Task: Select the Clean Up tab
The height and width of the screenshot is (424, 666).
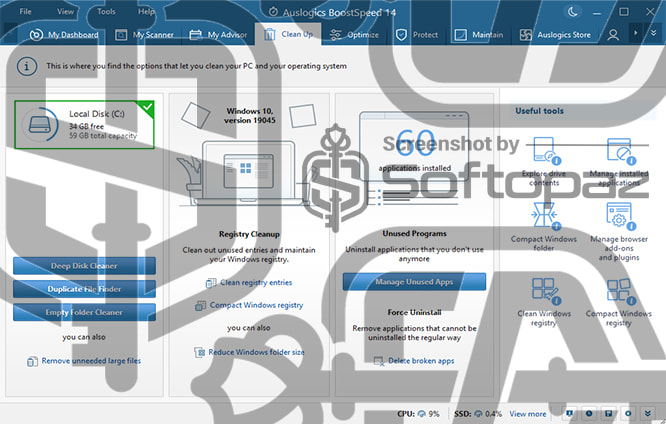Action: click(288, 34)
